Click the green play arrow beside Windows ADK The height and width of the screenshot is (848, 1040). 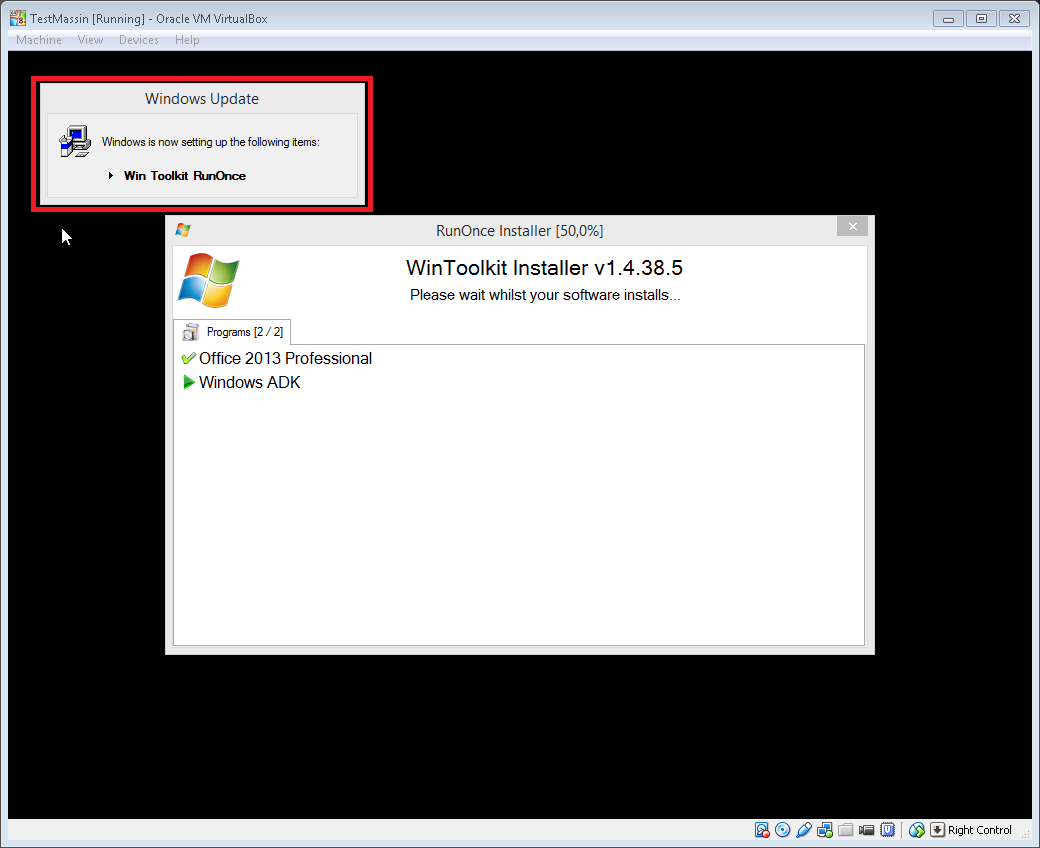point(188,383)
